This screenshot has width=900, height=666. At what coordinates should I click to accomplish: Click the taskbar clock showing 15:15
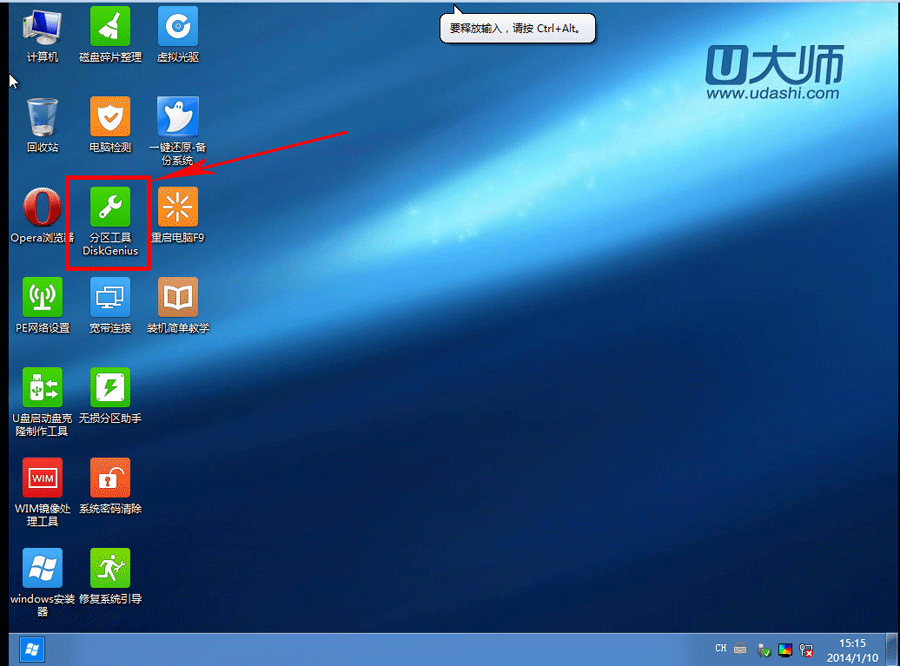[854, 649]
